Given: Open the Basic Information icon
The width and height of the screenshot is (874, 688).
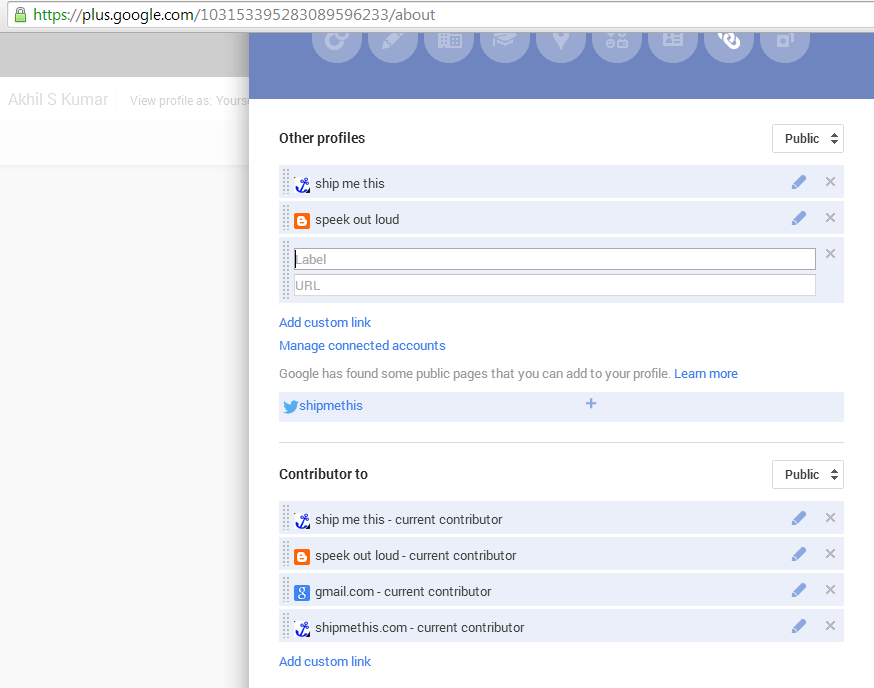Looking at the screenshot, I should click(617, 40).
